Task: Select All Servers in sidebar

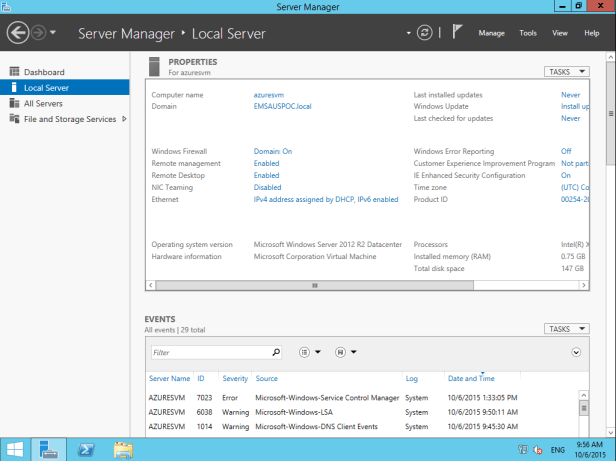Action: click(43, 103)
